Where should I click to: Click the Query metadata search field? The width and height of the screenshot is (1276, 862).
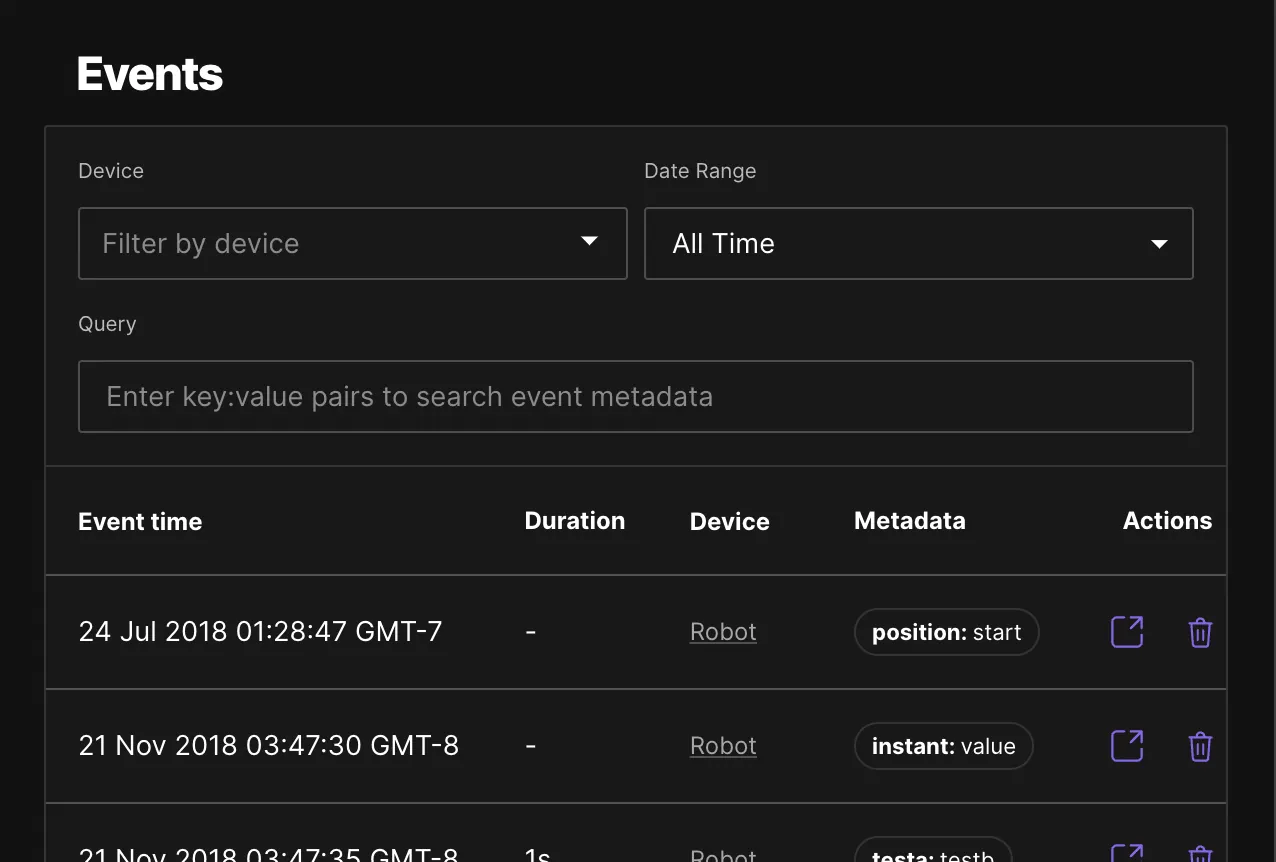[x=636, y=396]
